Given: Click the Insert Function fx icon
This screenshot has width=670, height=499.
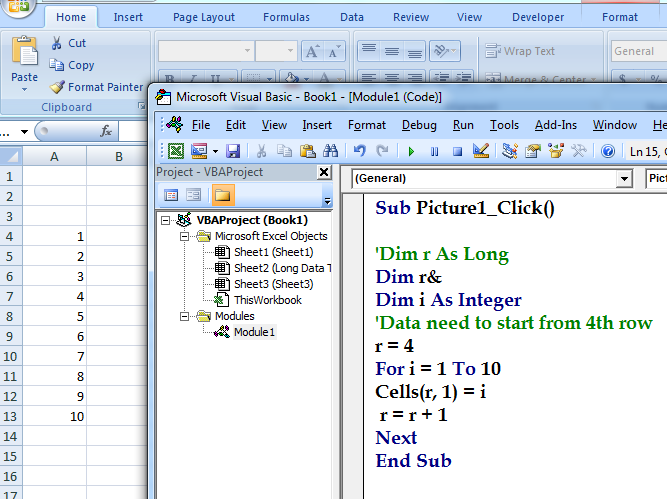Looking at the screenshot, I should point(106,131).
